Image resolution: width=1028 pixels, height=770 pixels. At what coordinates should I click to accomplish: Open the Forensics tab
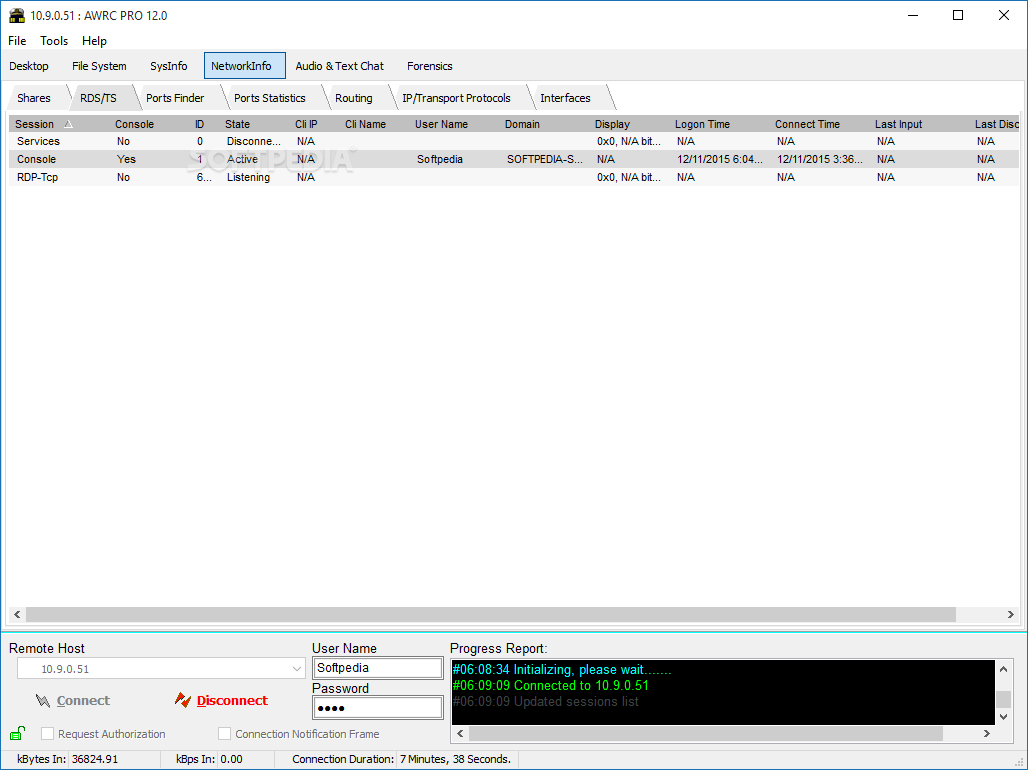tap(429, 66)
